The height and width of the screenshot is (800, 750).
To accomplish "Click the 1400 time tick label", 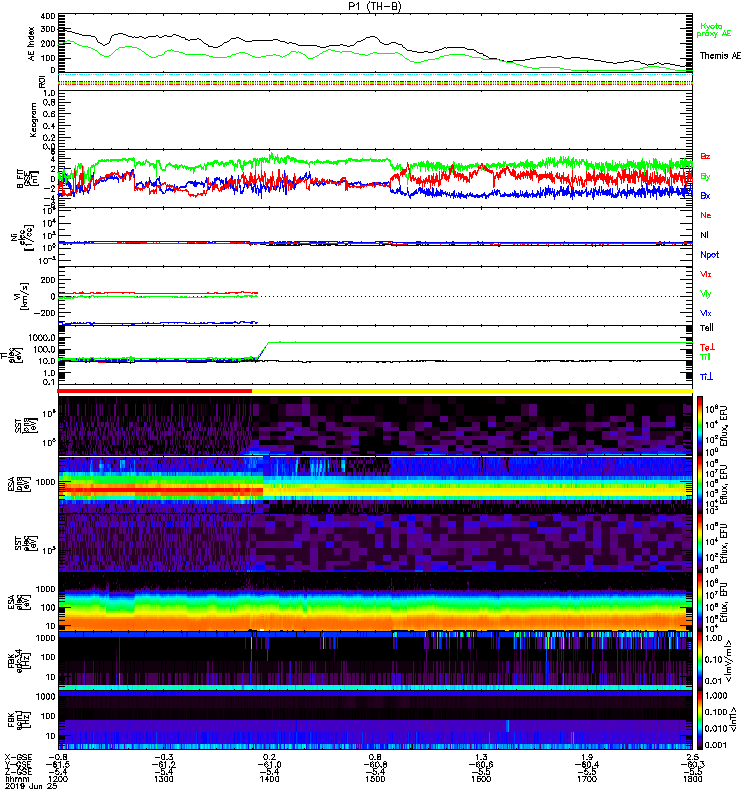I will coord(269,779).
